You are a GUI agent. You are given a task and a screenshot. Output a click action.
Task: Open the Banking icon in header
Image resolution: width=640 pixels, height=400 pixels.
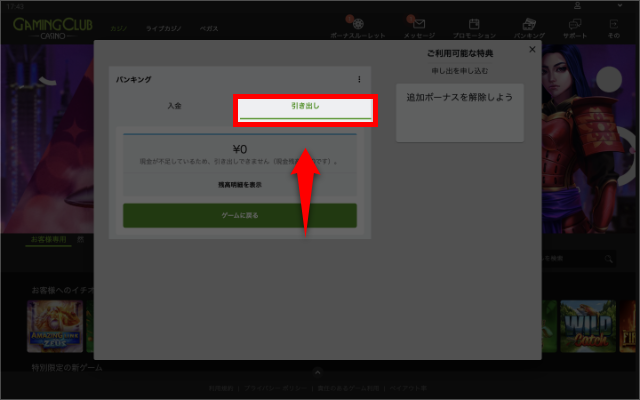tap(529, 24)
